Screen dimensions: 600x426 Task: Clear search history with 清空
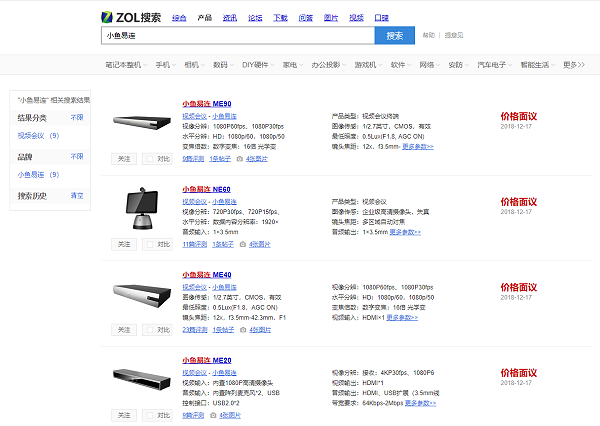click(x=77, y=196)
